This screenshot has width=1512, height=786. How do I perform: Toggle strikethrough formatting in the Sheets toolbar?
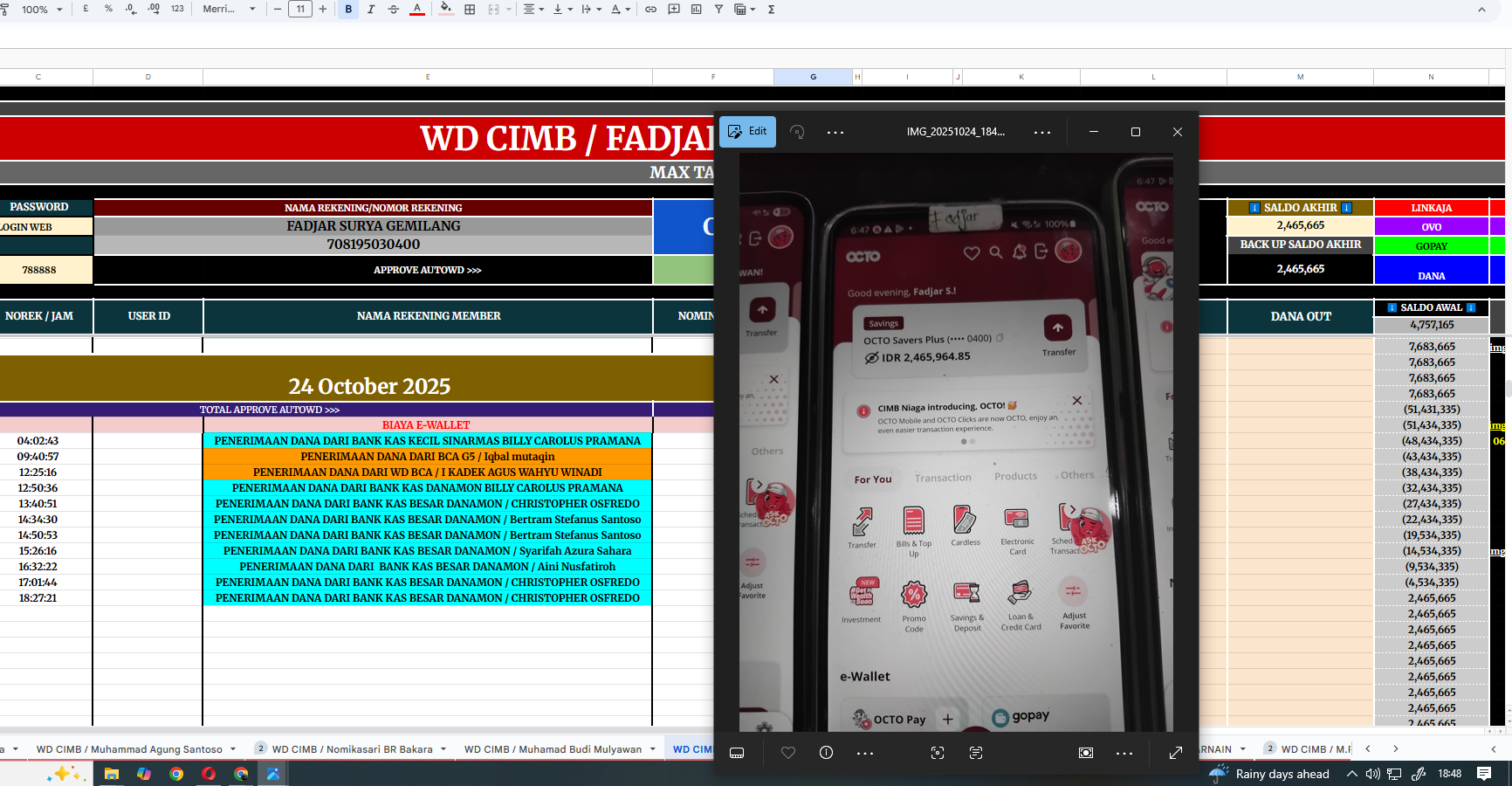(x=394, y=10)
